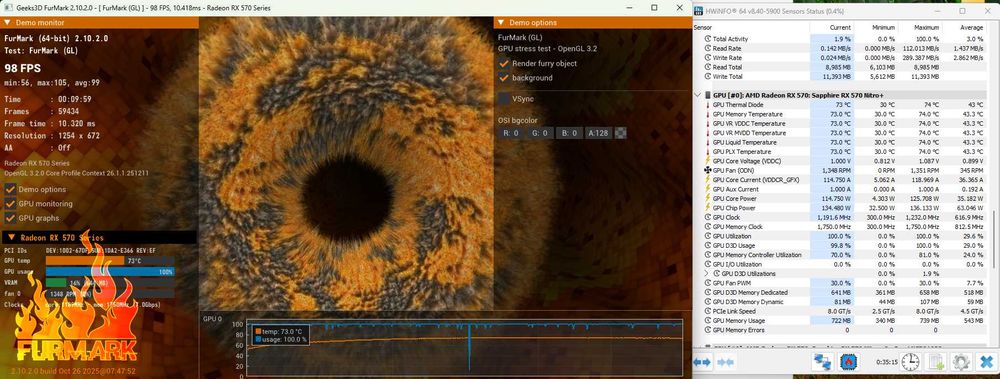The width and height of the screenshot is (1000, 379).
Task: Click GPU card icon in sensor header
Action: coord(707,95)
